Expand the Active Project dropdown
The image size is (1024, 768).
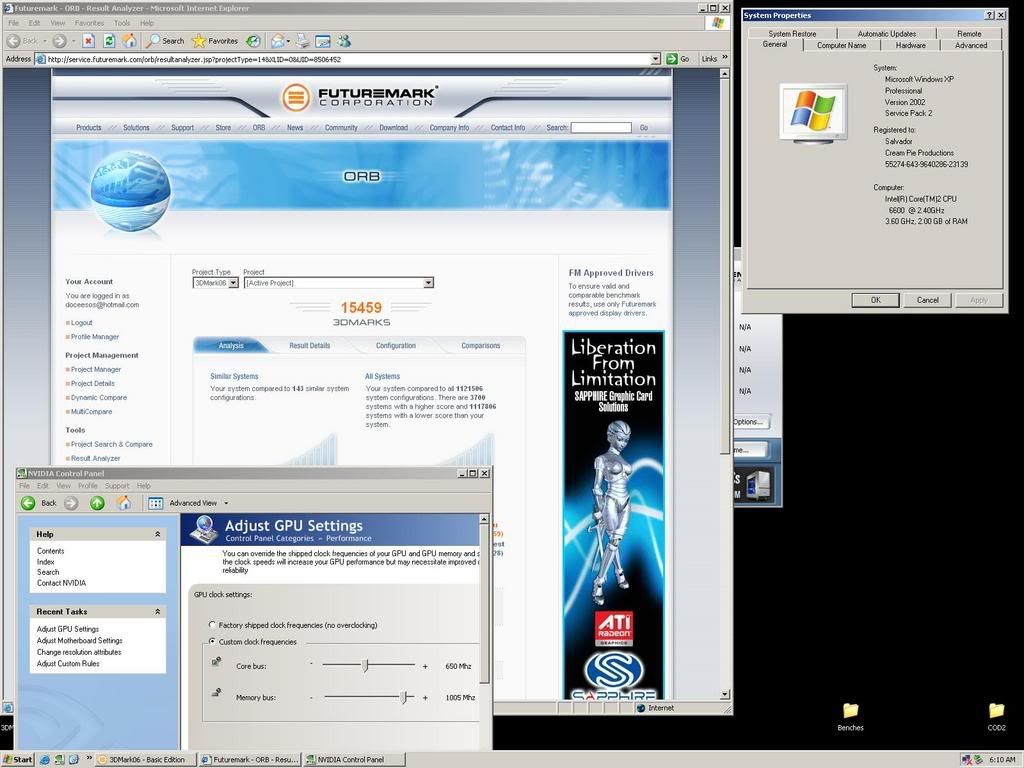point(428,283)
